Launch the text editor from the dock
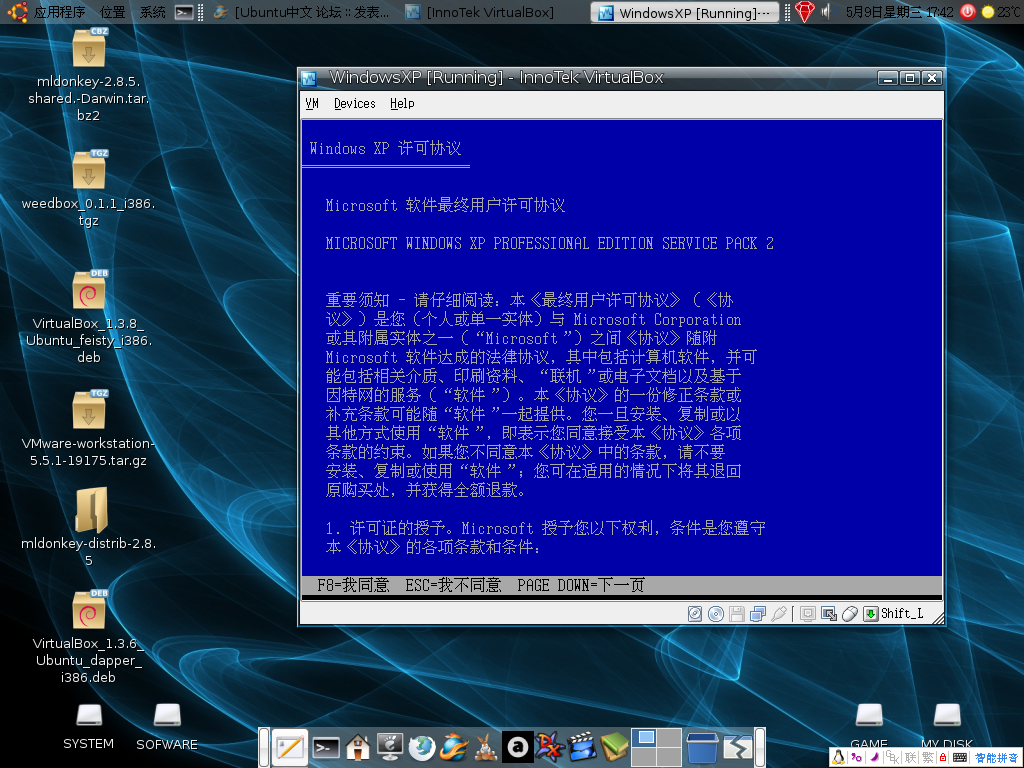This screenshot has width=1024, height=768. (289, 747)
